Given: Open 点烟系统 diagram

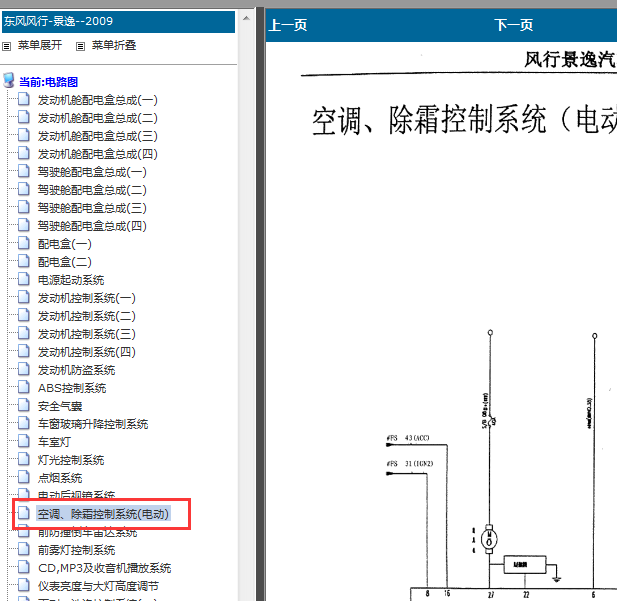Looking at the screenshot, I should (60, 478).
